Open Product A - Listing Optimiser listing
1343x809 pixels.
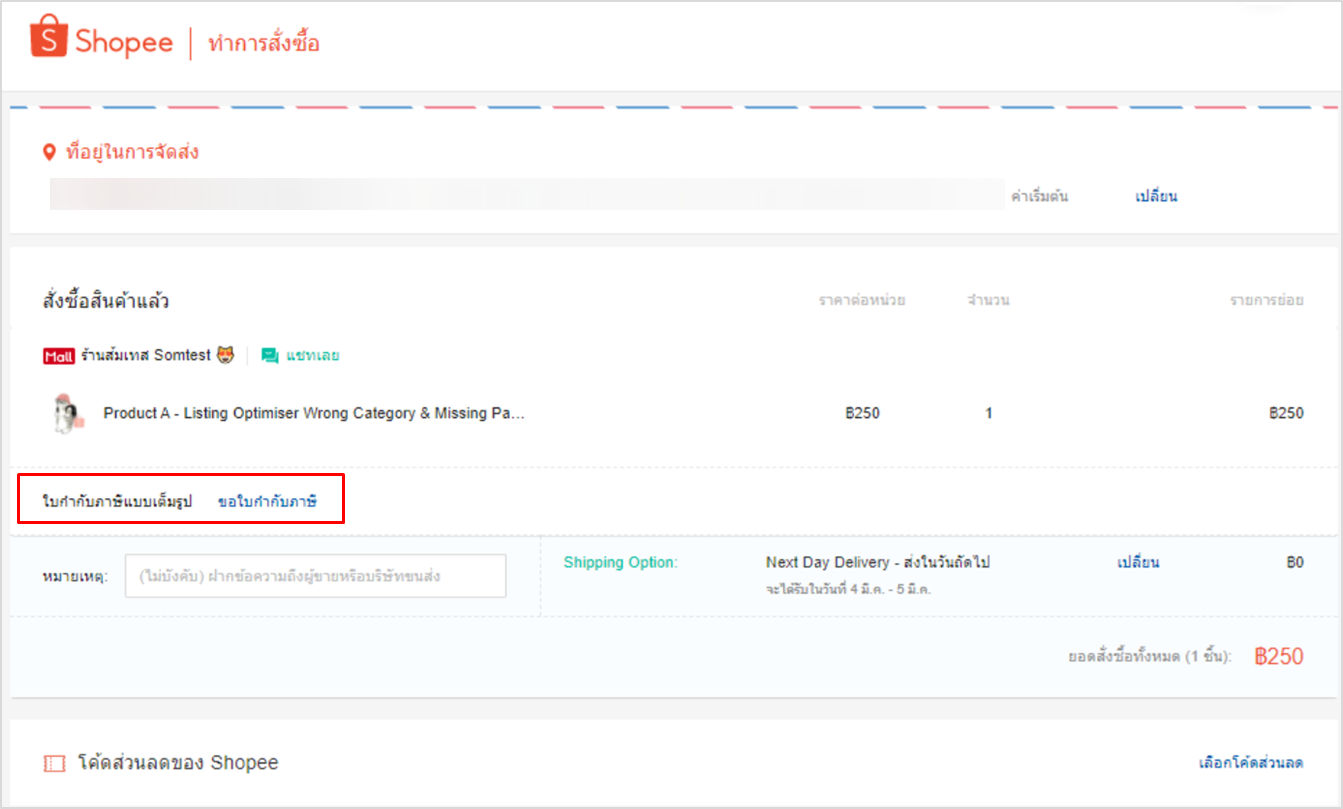(x=315, y=412)
